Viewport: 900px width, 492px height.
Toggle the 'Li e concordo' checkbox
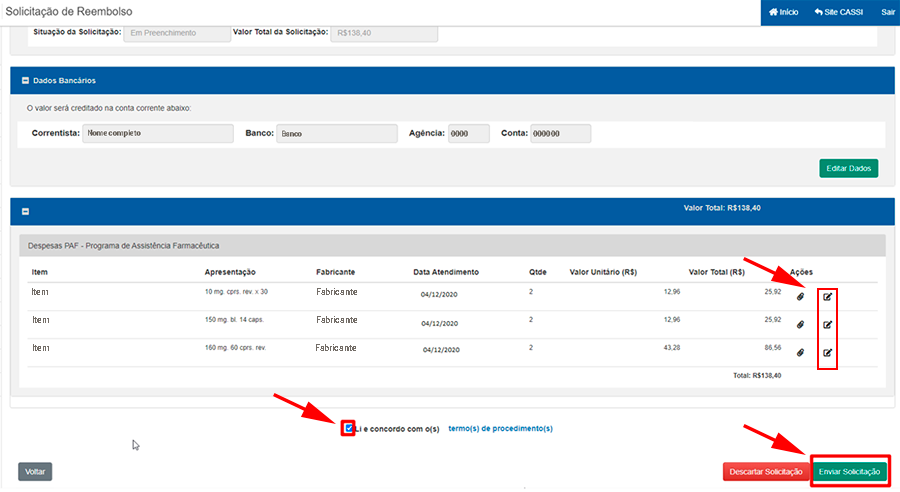tap(348, 428)
